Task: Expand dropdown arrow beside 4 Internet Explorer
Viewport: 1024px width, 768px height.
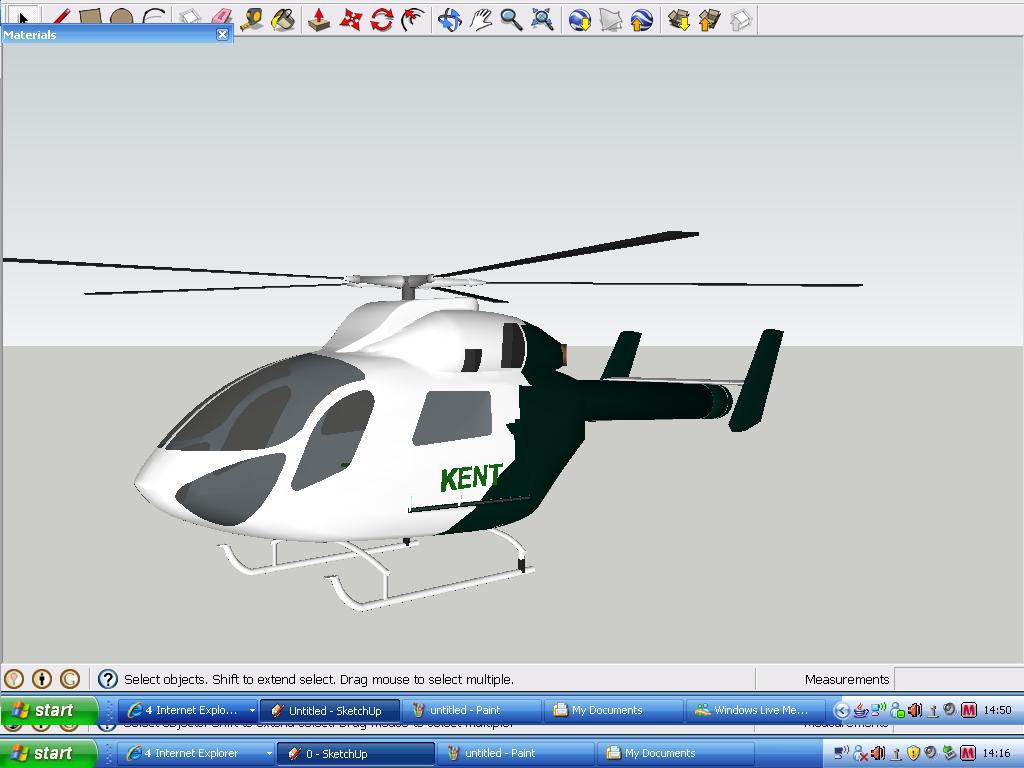Action: [268, 753]
